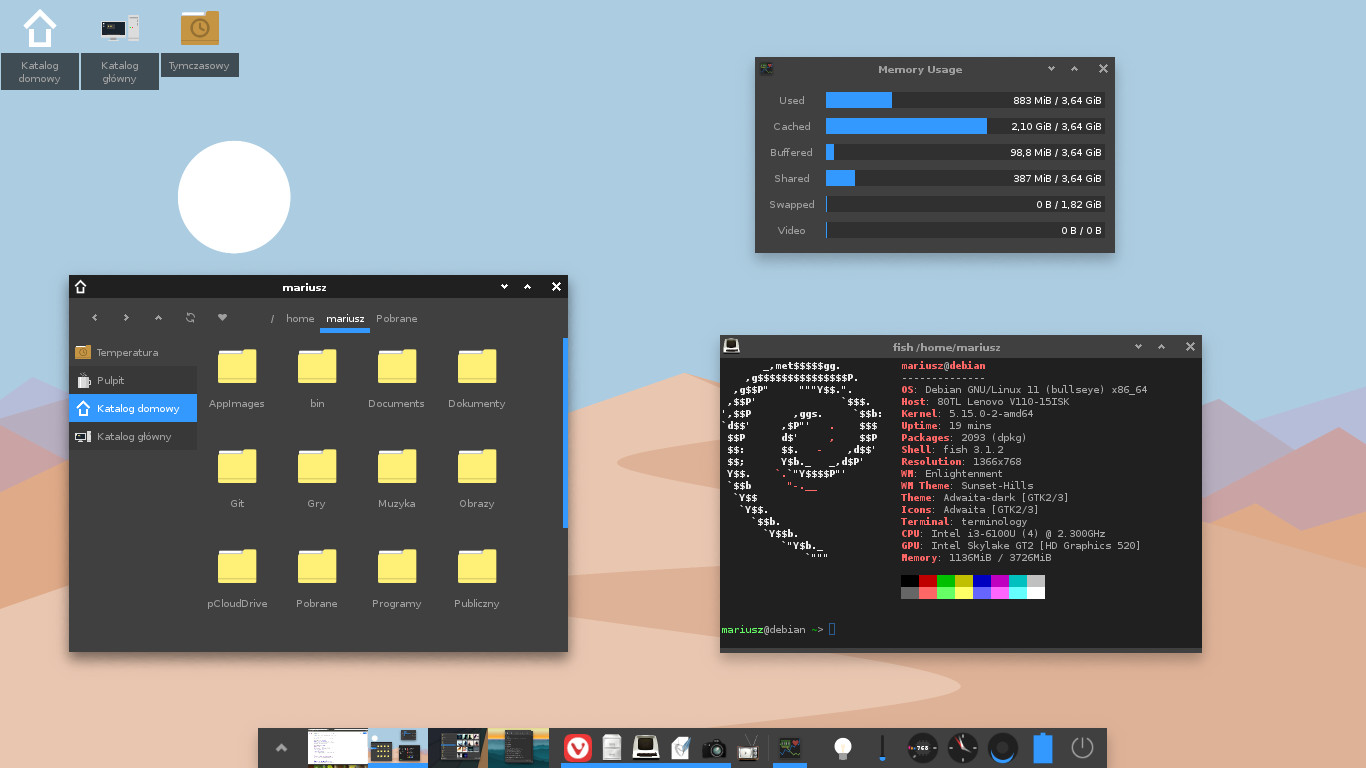
Task: Open Temperatura in the file manager sidebar
Action: (x=133, y=352)
